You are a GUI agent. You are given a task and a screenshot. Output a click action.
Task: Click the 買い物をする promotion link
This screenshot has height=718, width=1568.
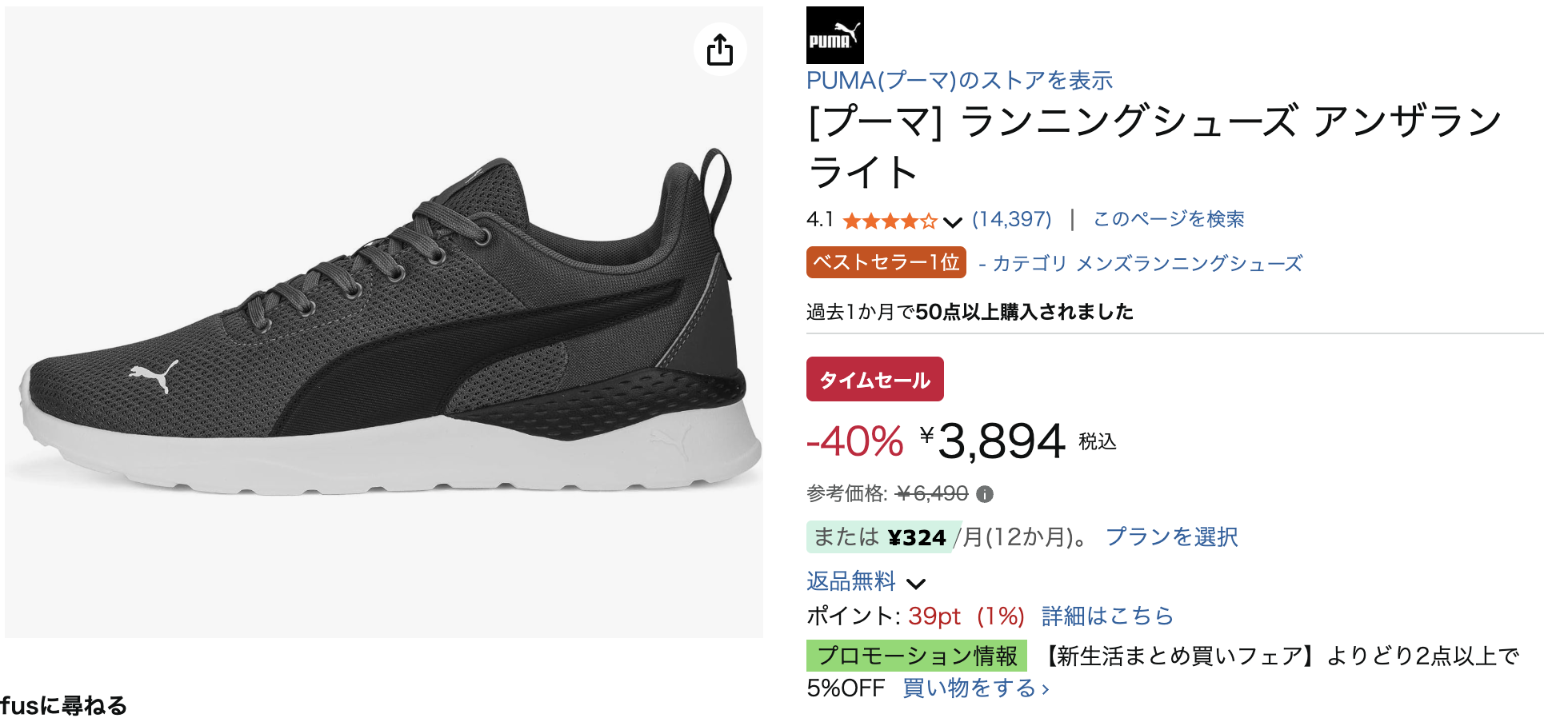coord(975,688)
